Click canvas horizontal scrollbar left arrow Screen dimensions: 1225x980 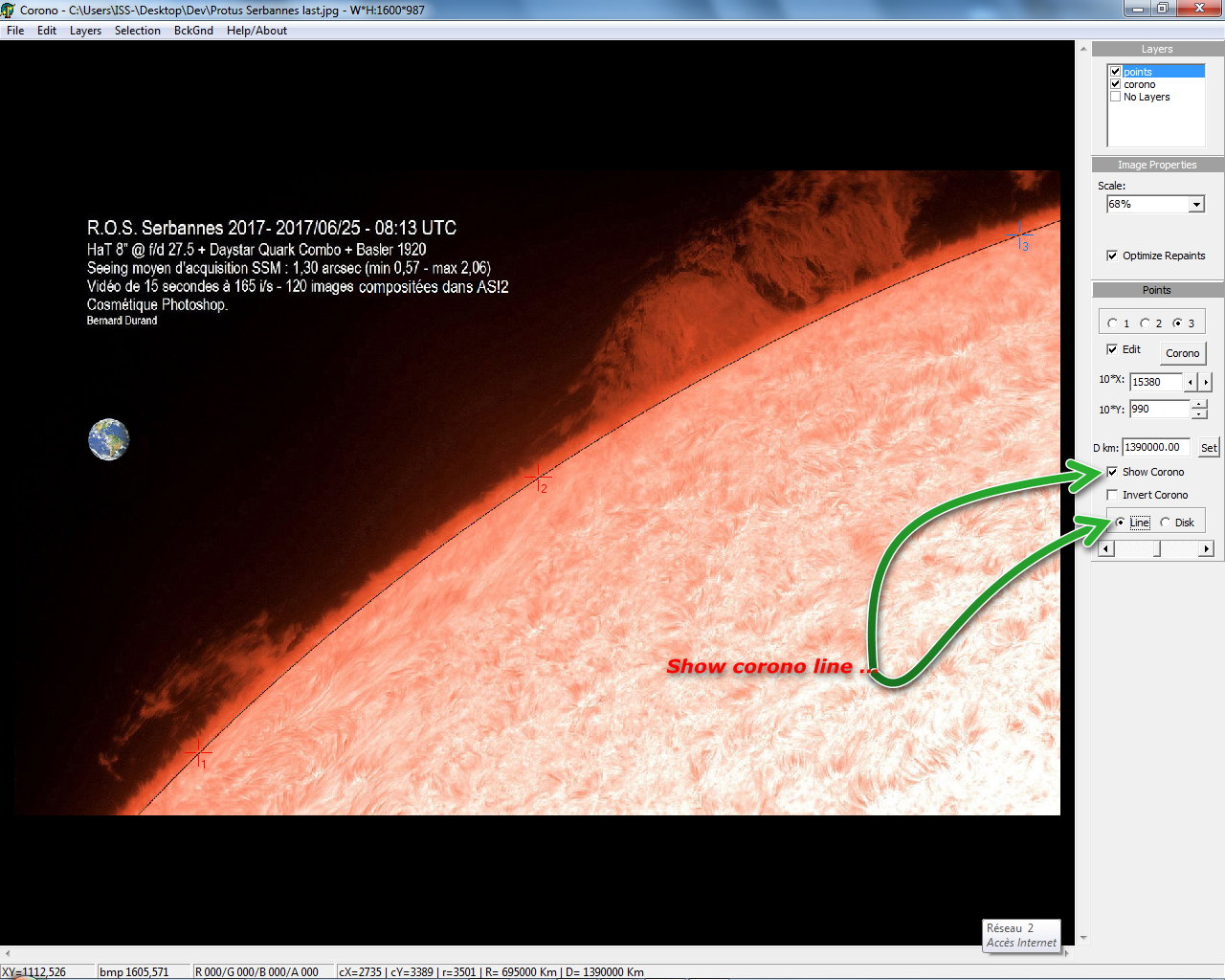pos(8,953)
